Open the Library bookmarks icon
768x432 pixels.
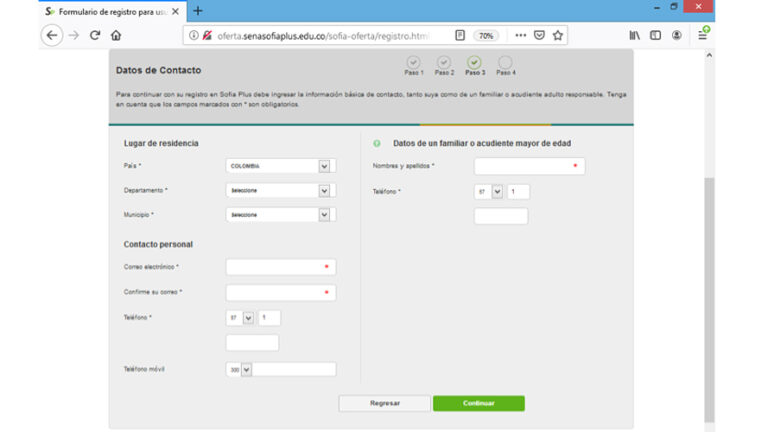coord(635,35)
